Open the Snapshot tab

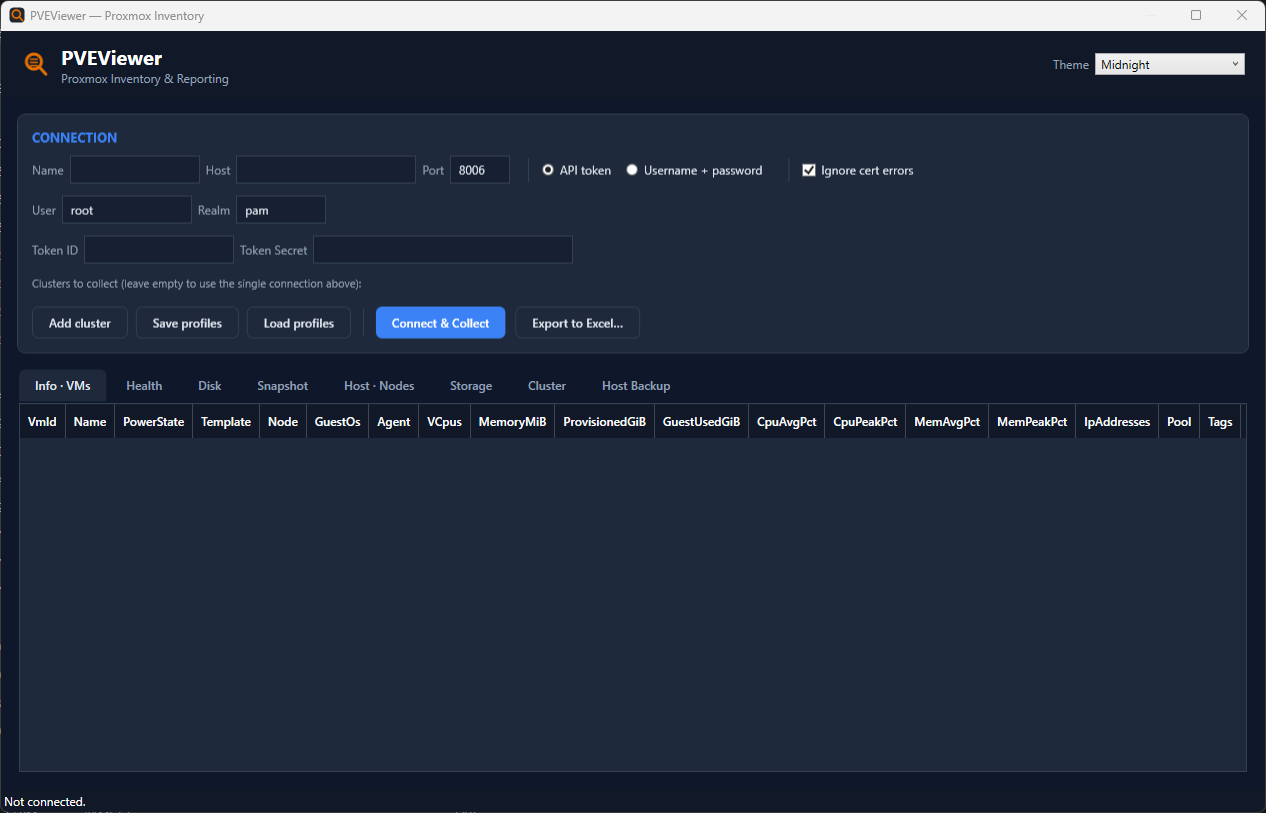pyautogui.click(x=283, y=386)
